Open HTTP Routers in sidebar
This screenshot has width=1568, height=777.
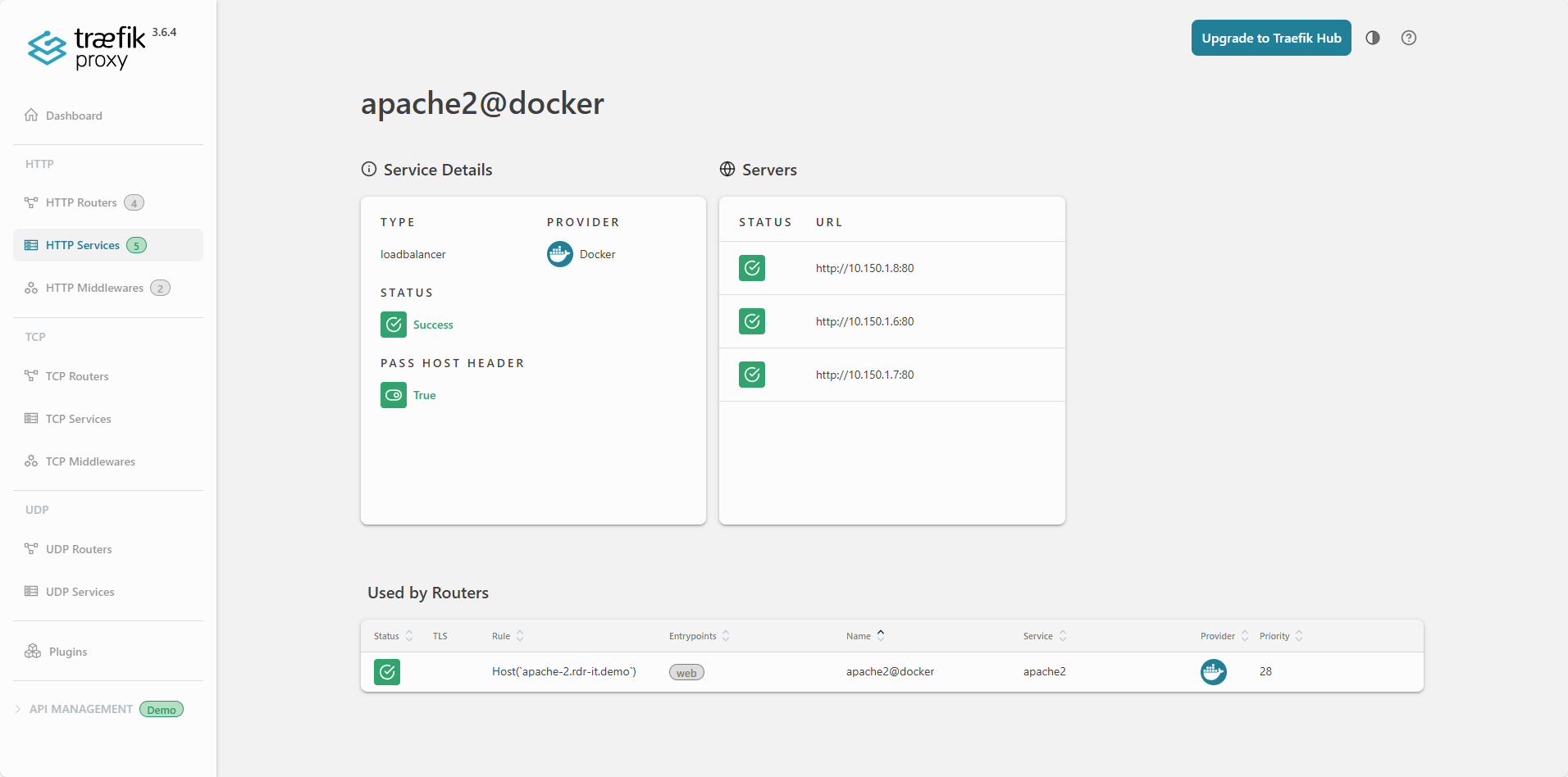[81, 202]
